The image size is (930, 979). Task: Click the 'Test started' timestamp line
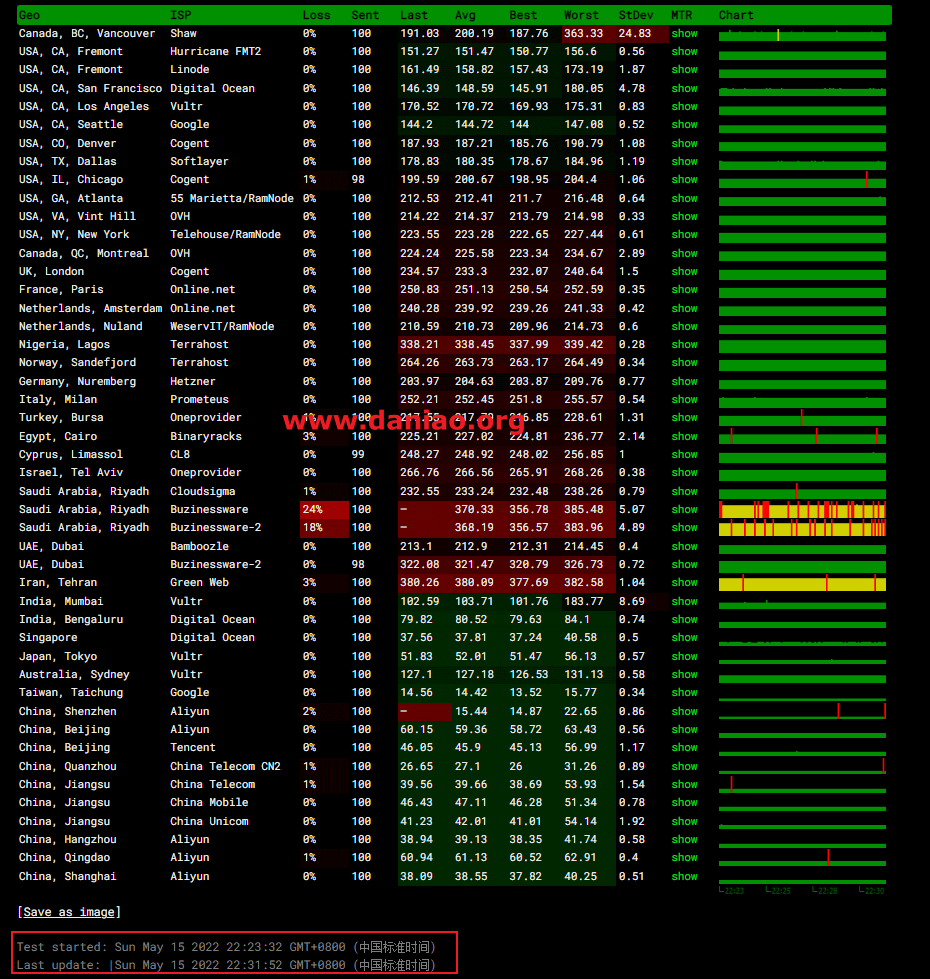226,947
